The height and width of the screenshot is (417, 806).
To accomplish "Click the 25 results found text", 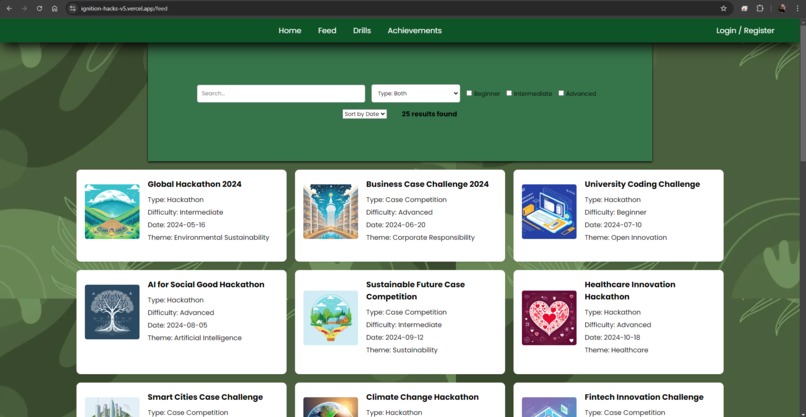I will coord(429,114).
